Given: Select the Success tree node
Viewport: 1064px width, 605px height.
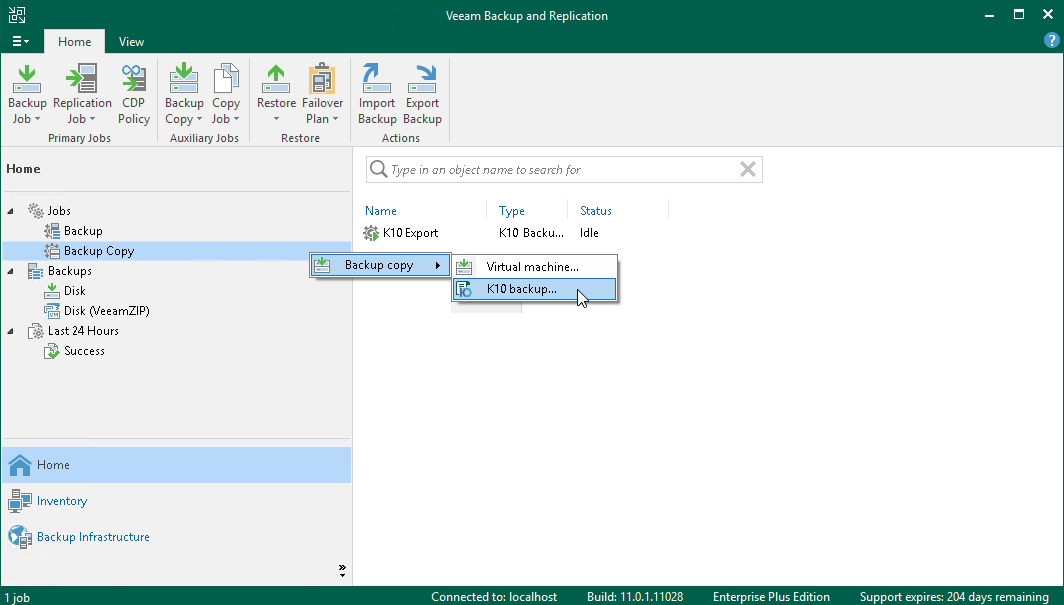Looking at the screenshot, I should [x=84, y=351].
